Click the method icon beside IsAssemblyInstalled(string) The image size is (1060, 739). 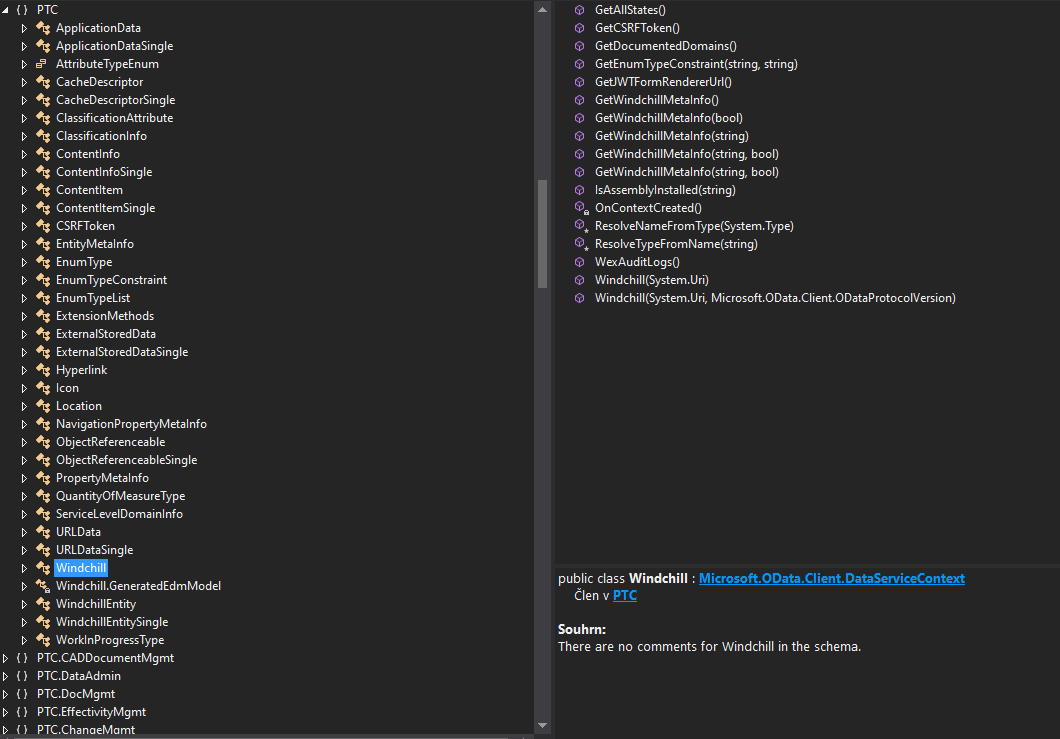coord(578,189)
